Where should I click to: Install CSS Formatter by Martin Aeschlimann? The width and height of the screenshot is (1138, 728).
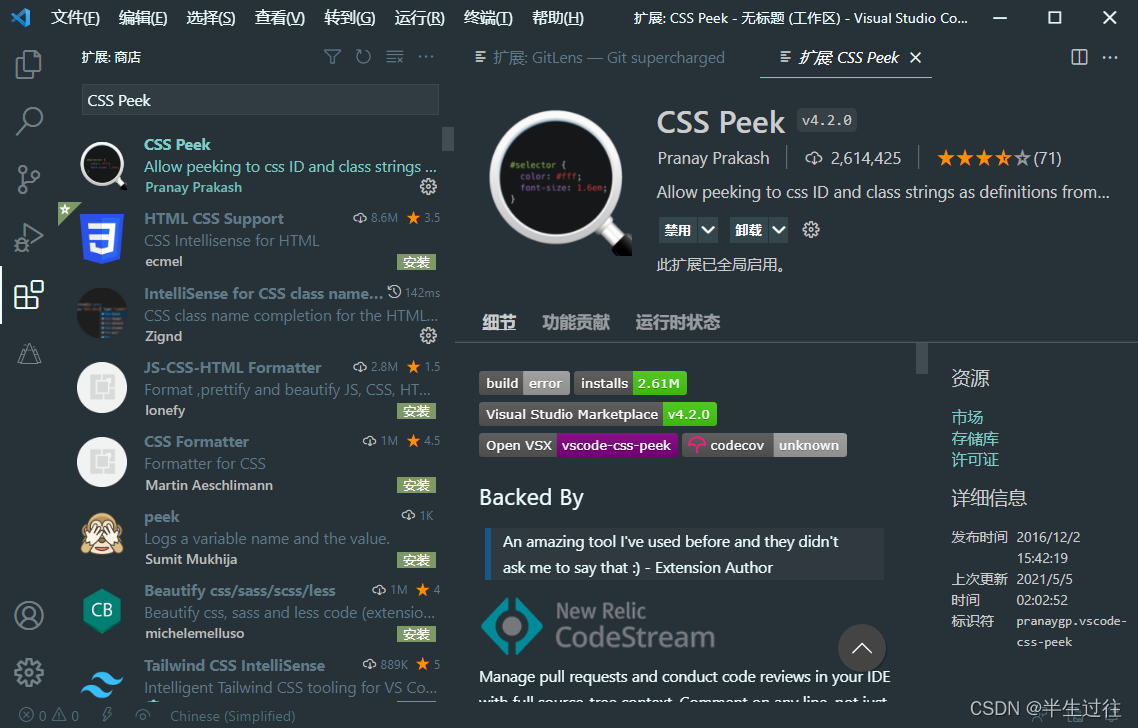(417, 485)
